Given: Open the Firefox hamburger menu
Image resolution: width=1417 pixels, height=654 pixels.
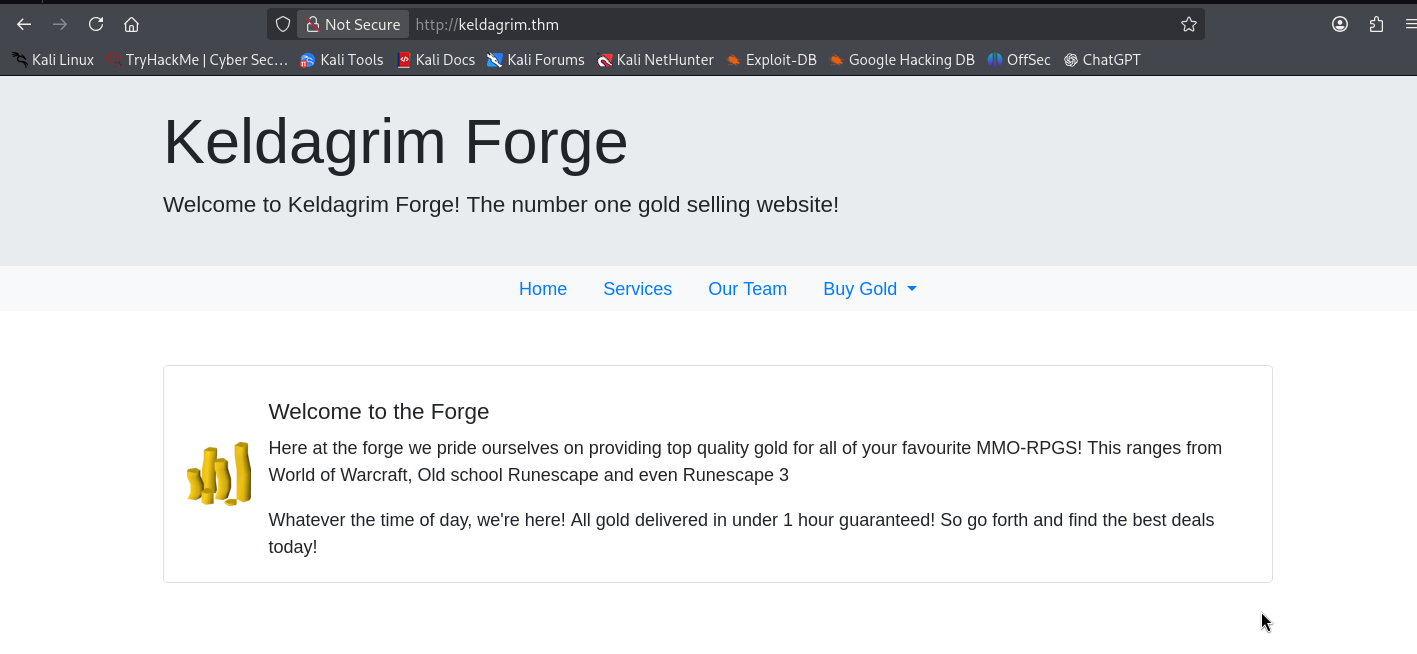Looking at the screenshot, I should click(1410, 24).
